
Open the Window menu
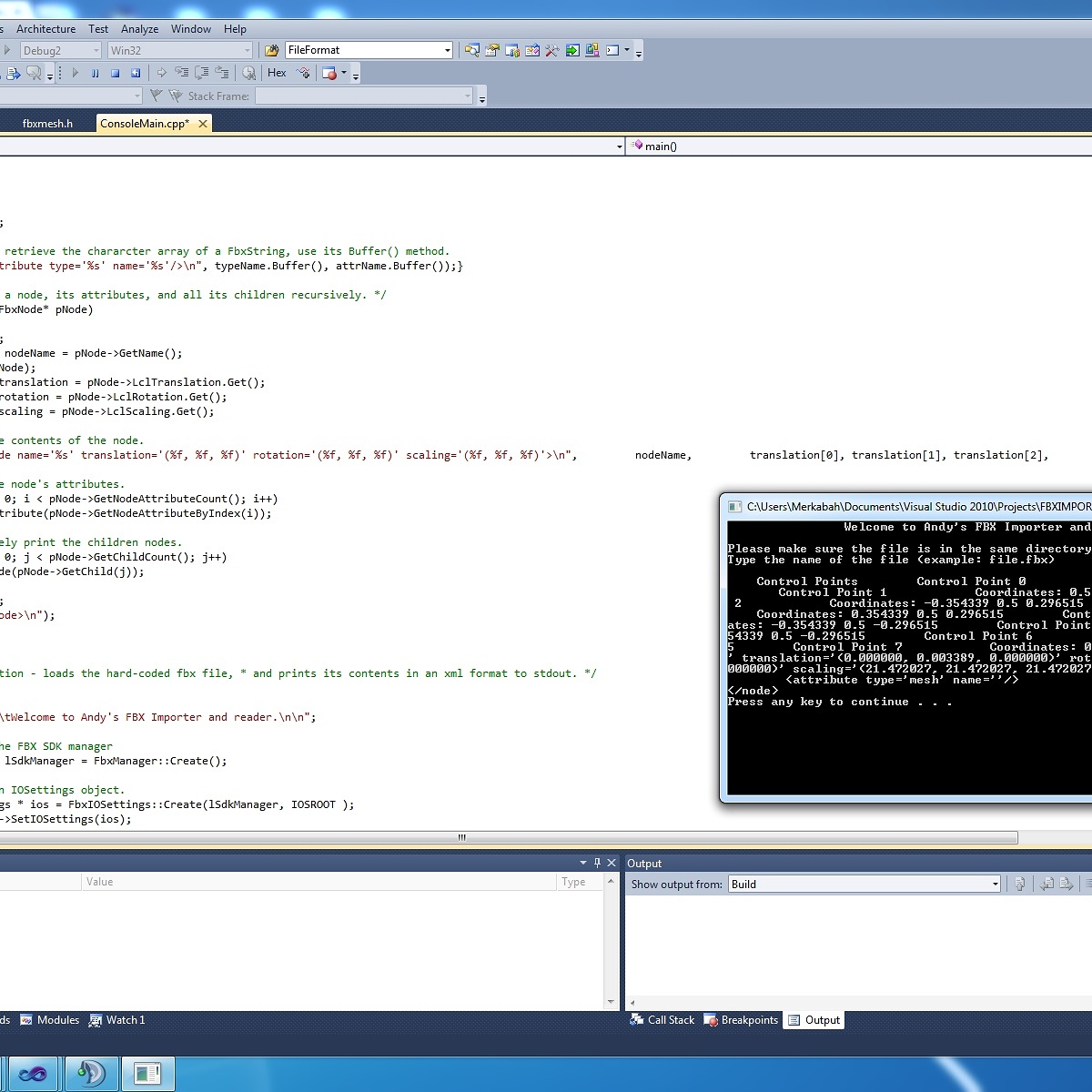(x=191, y=29)
